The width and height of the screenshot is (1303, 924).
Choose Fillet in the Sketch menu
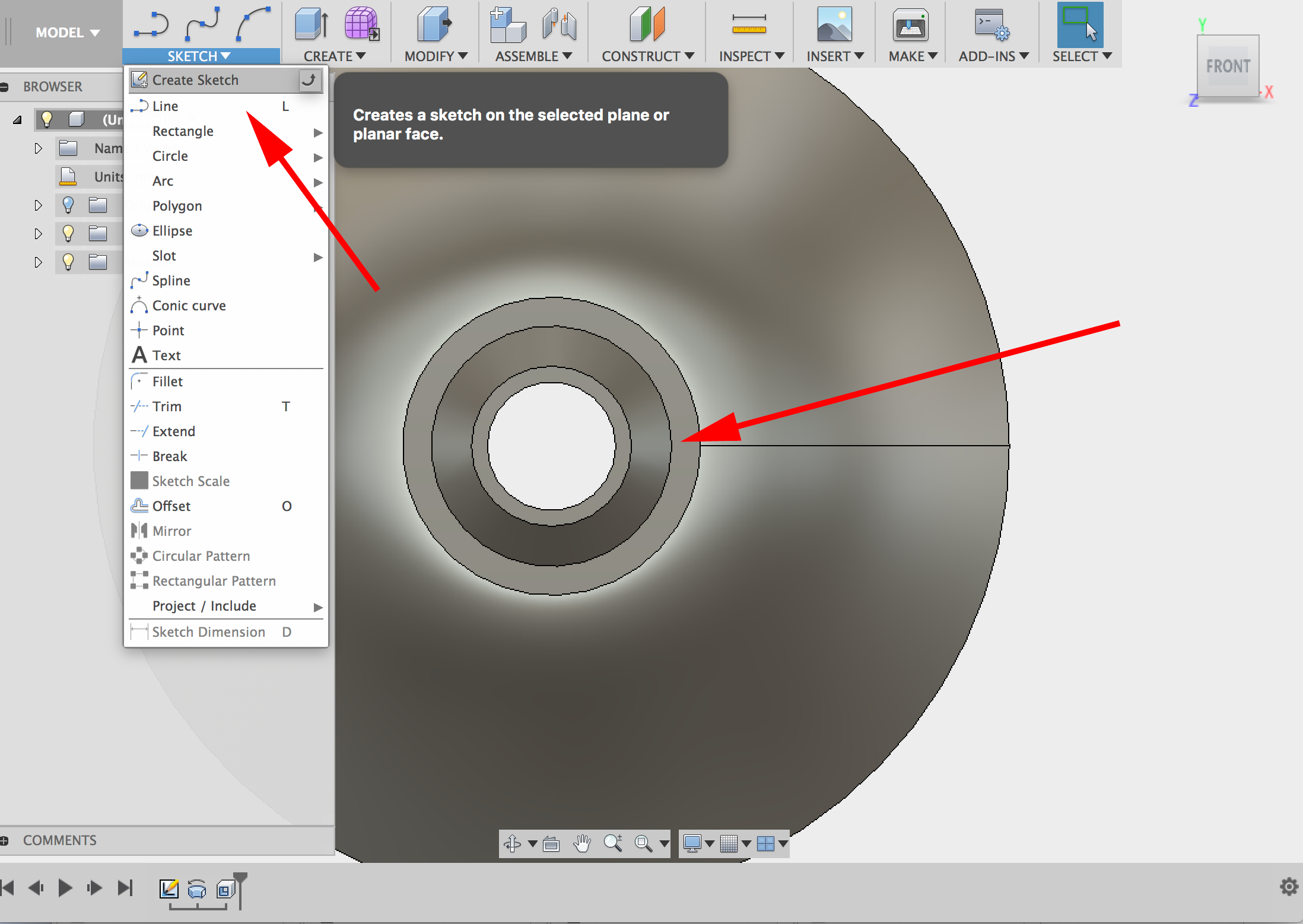point(226,382)
